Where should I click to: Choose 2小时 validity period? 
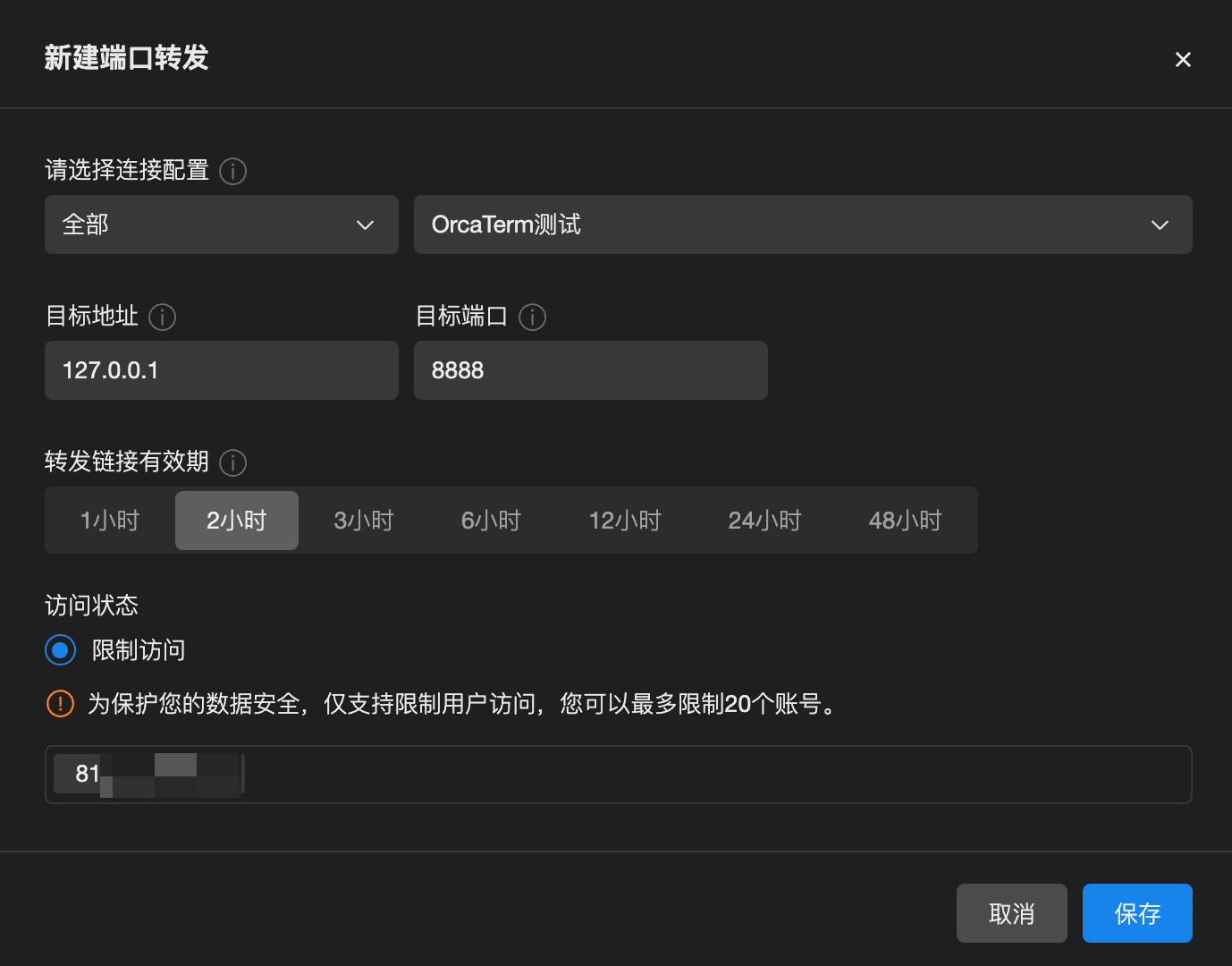coord(237,521)
